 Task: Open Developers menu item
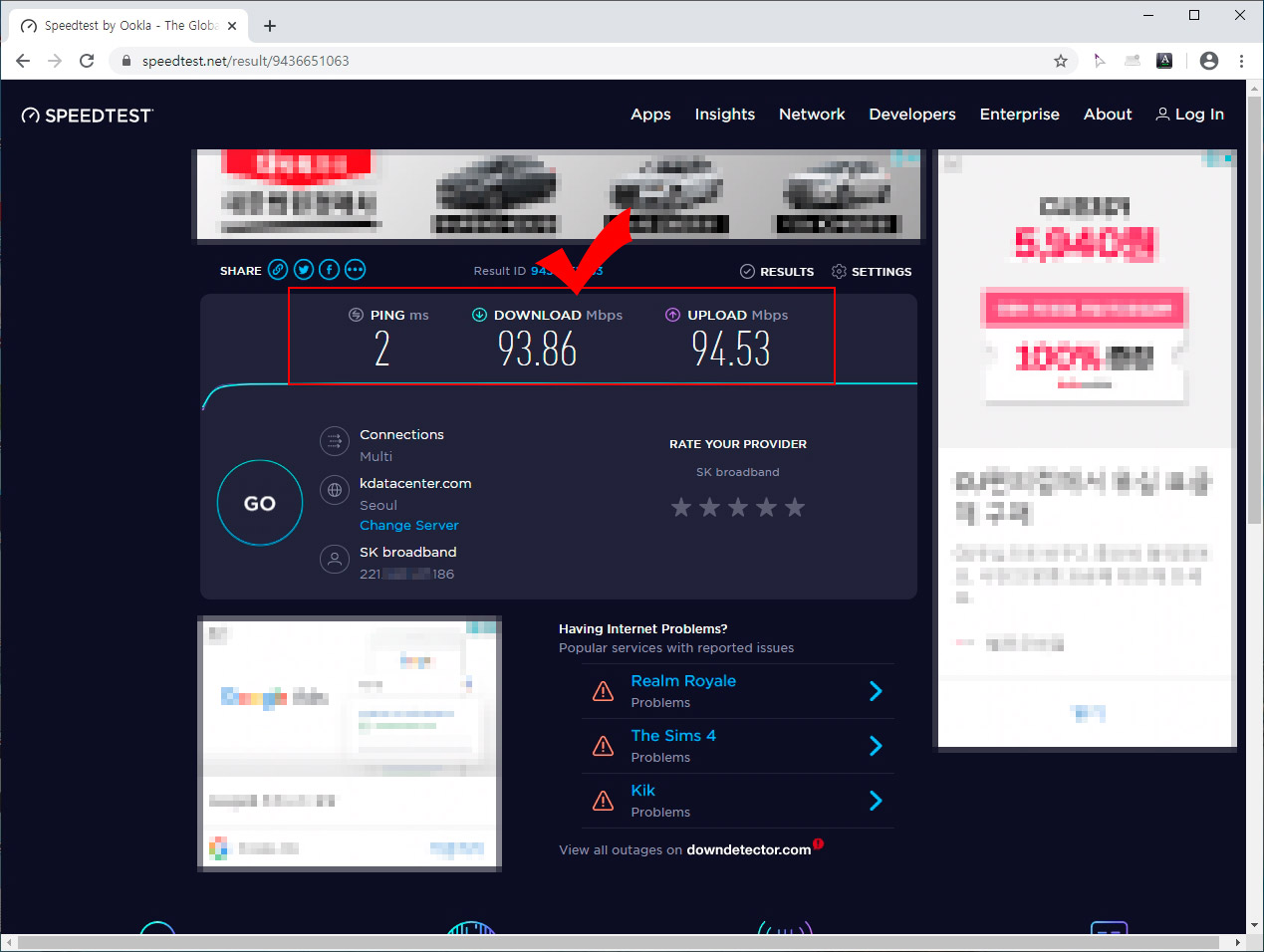(912, 115)
